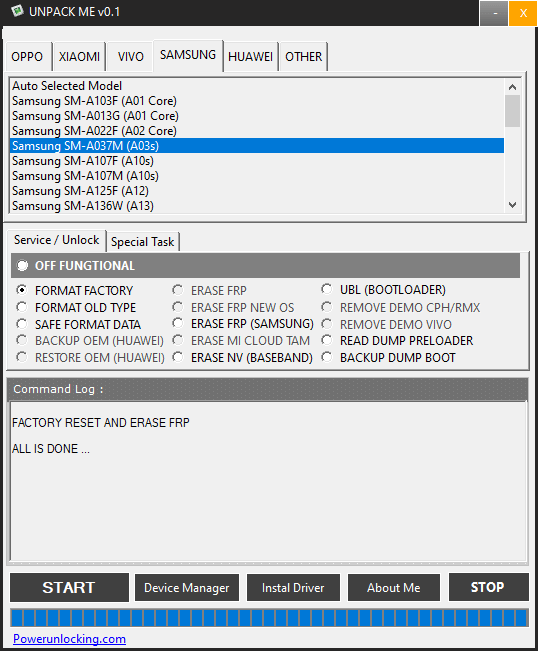The image size is (538, 651).
Task: Select Auto Selected Model in the list
Action: click(x=257, y=86)
